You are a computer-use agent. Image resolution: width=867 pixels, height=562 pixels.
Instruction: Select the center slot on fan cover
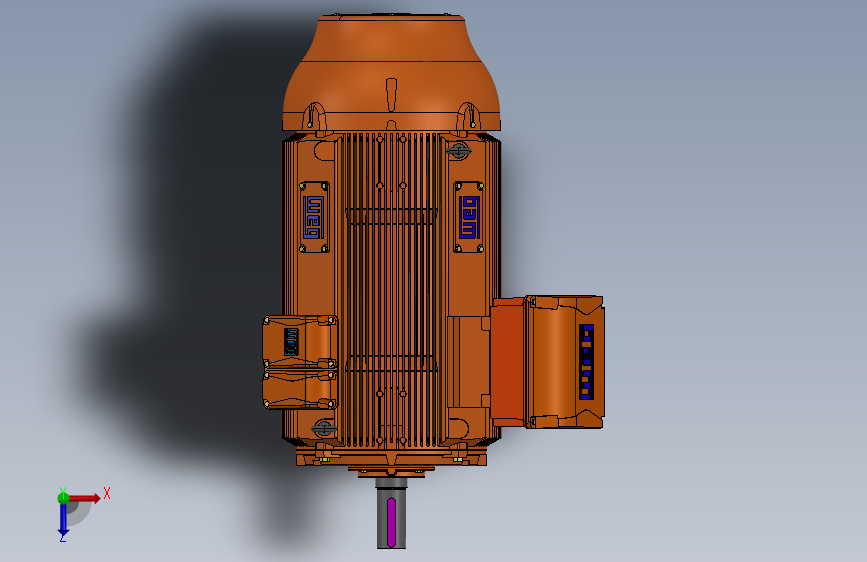pos(391,95)
